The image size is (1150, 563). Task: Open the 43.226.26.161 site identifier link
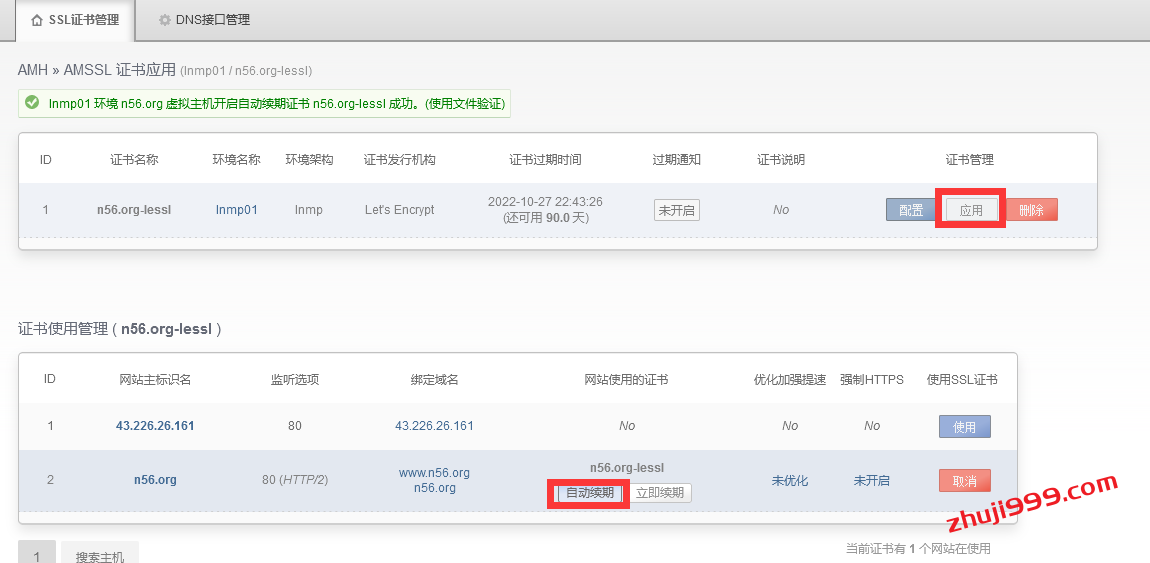pos(155,426)
